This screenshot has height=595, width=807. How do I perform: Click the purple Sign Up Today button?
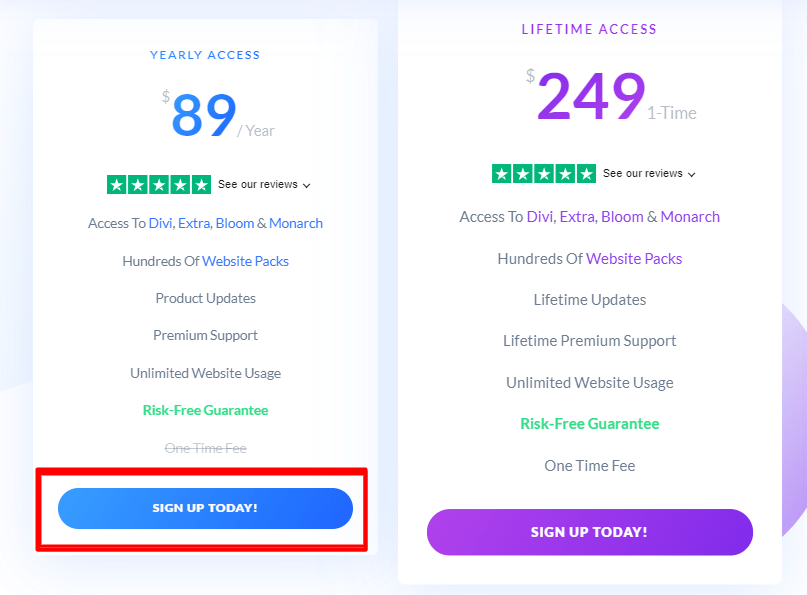(589, 532)
